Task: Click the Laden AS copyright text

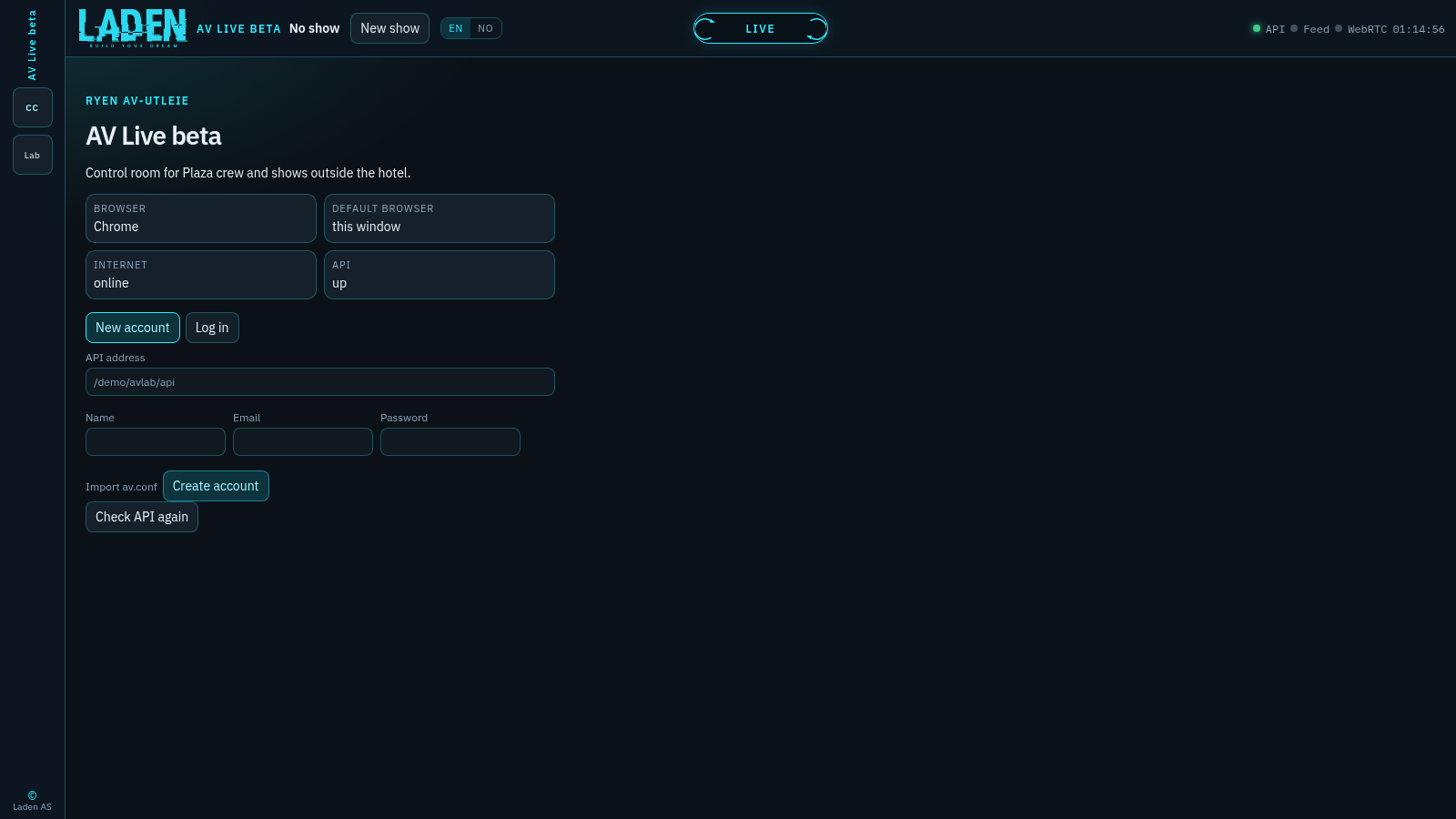Action: pos(33,801)
